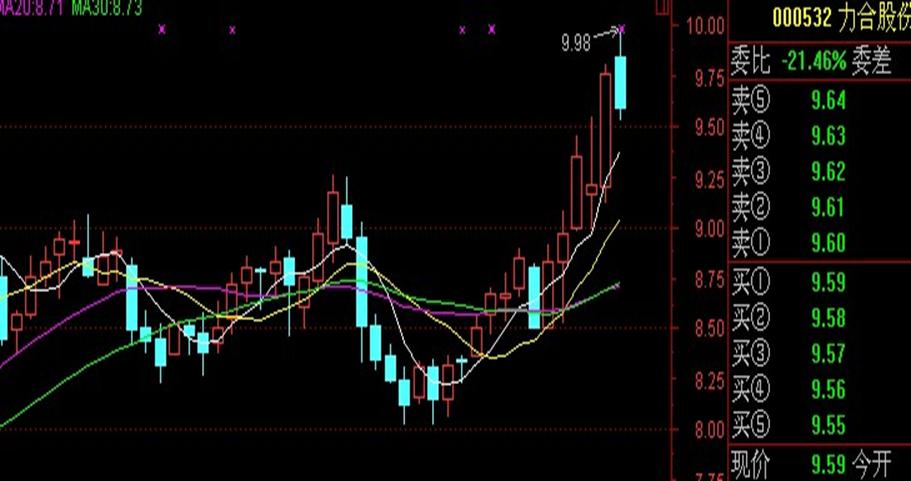This screenshot has height=481, width=911.
Task: Click the 9.50 price axis label
Action: pyautogui.click(x=710, y=128)
